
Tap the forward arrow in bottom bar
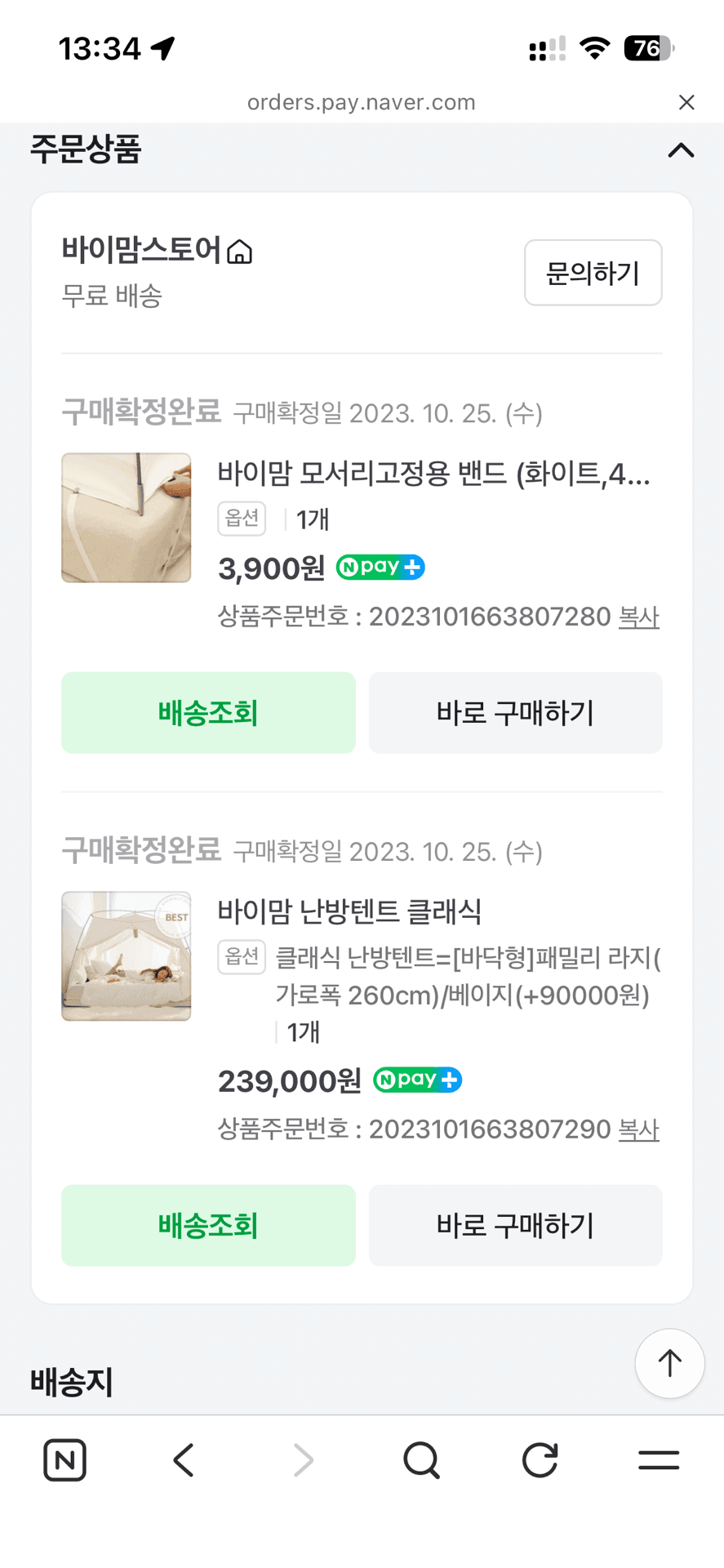click(303, 1460)
